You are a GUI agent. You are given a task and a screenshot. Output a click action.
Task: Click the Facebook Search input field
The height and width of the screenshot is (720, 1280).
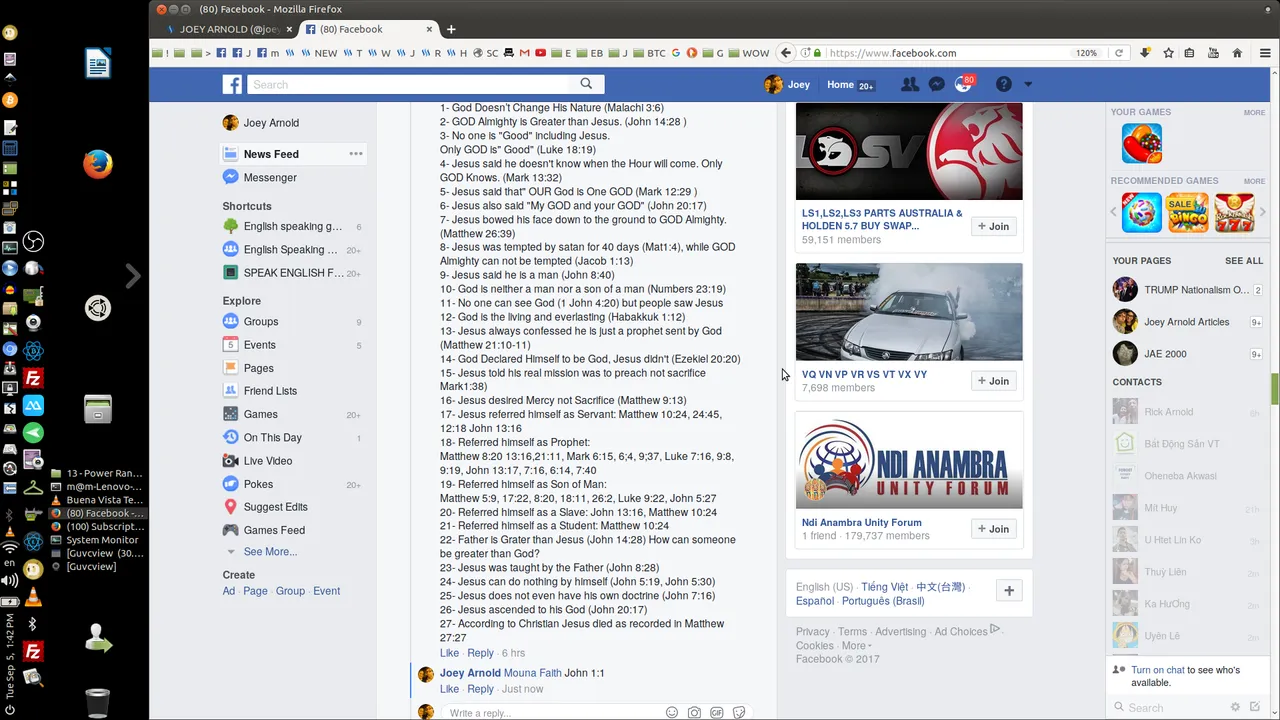(x=408, y=85)
